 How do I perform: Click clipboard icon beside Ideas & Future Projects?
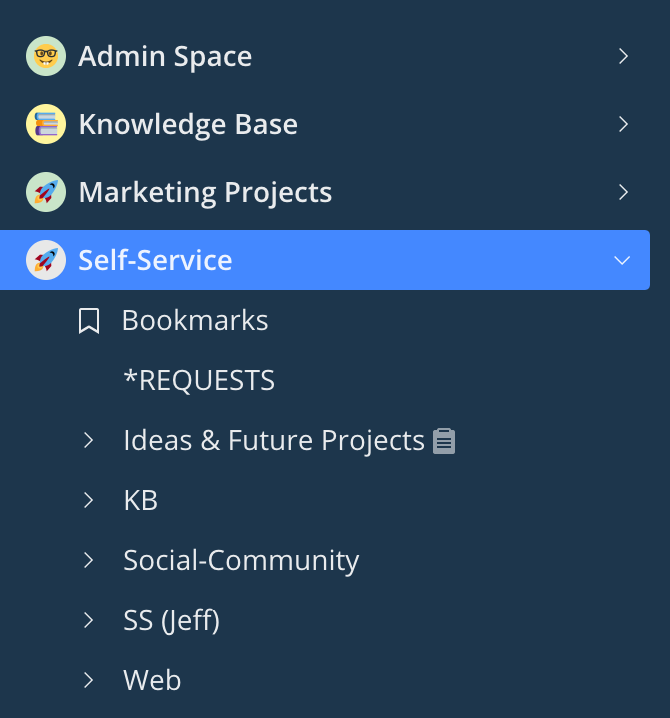444,441
